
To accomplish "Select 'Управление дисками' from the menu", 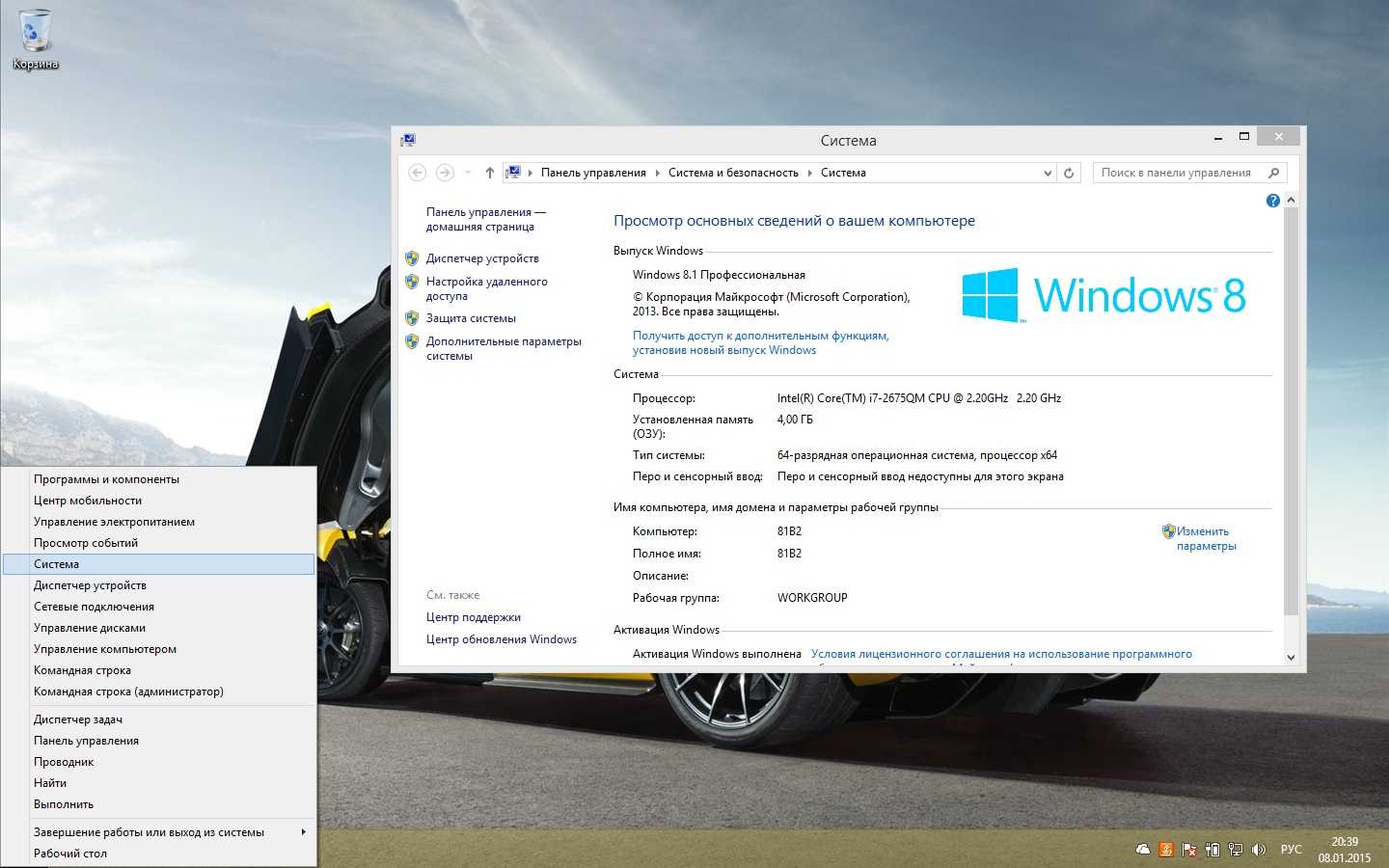I will click(90, 628).
